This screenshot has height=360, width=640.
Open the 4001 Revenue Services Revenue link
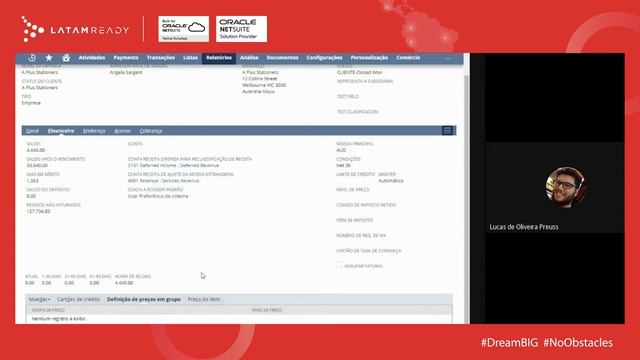(x=163, y=181)
